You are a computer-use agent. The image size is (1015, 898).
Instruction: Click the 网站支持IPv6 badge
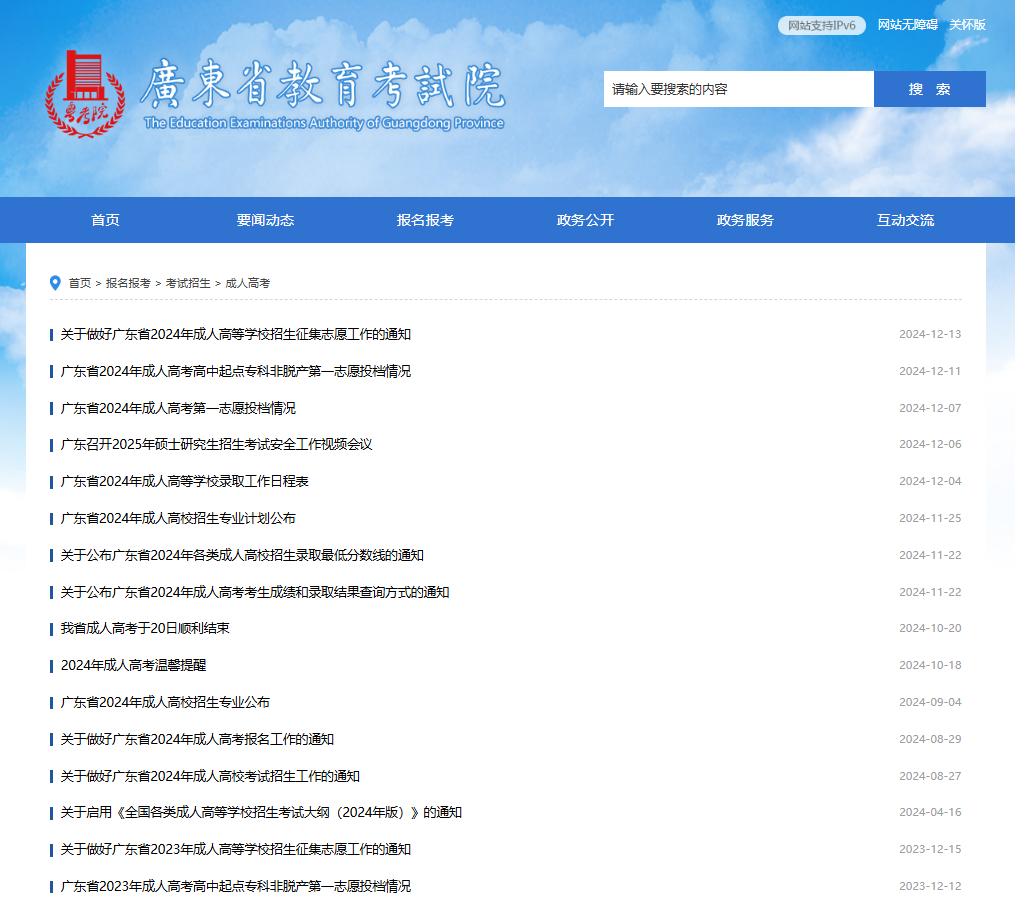(821, 25)
